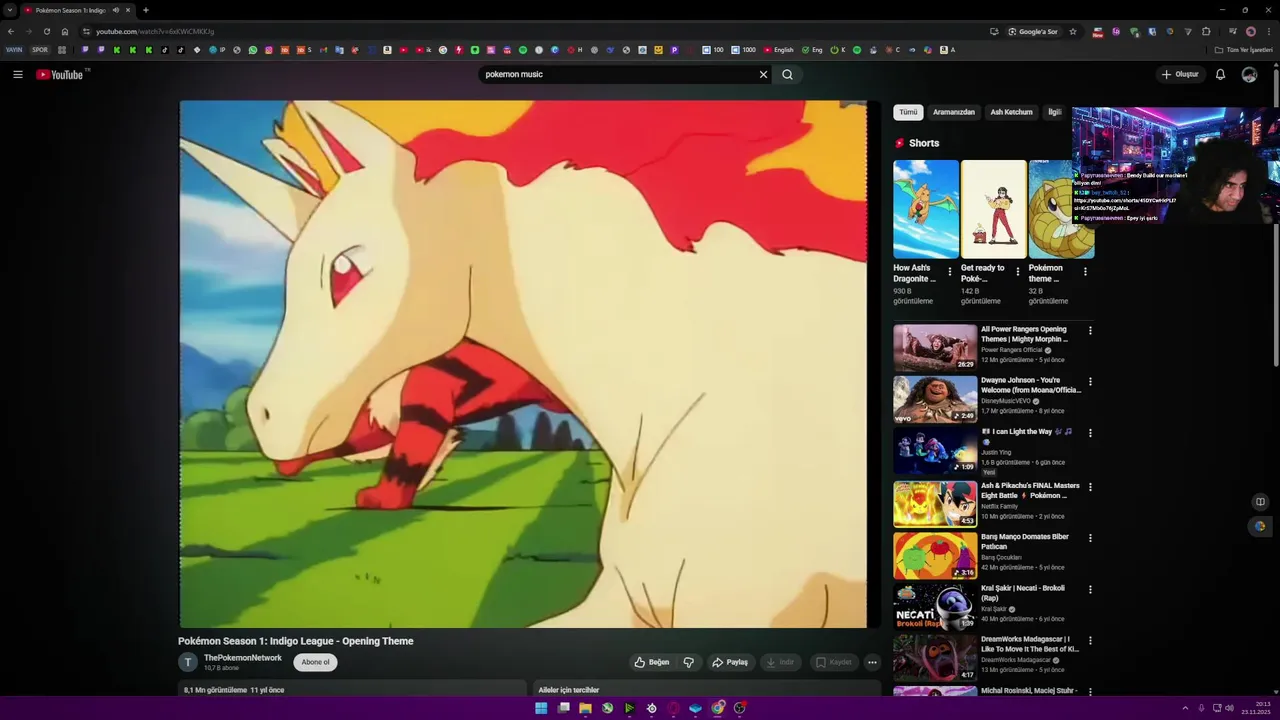Select the Tümü filter chip
Screen dimensions: 1280x720
[x=908, y=112]
